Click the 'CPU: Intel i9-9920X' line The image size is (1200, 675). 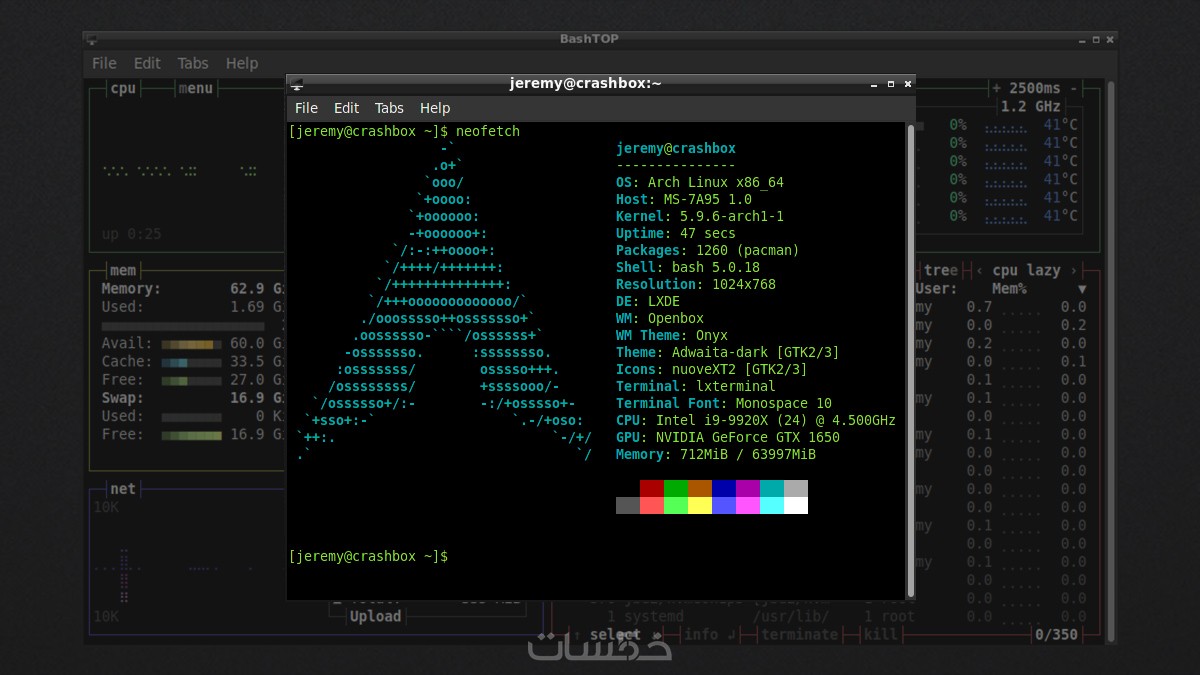756,420
